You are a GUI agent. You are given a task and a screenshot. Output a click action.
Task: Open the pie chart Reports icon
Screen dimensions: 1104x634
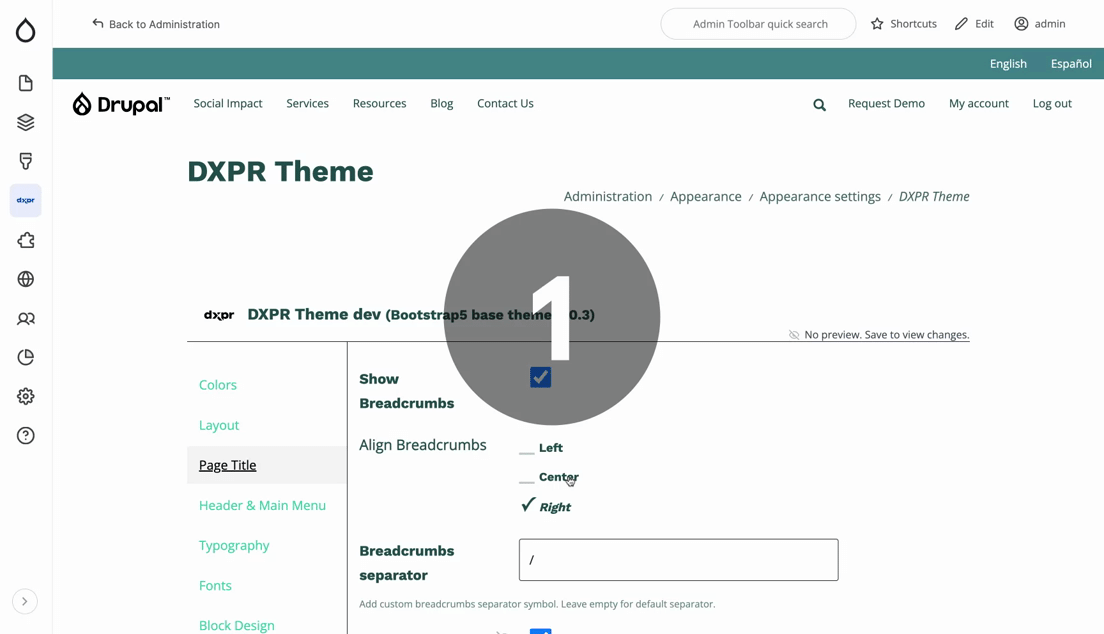(26, 357)
